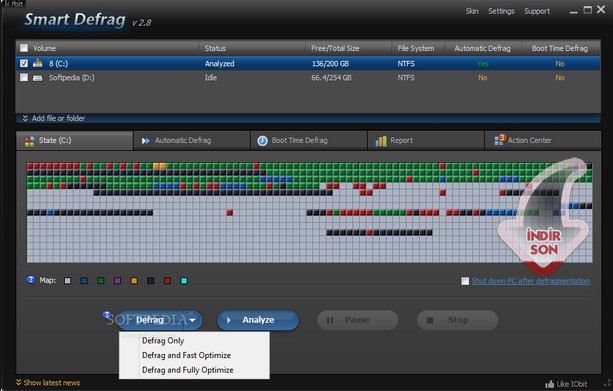Click the bar chart Report icon

[x=381, y=141]
